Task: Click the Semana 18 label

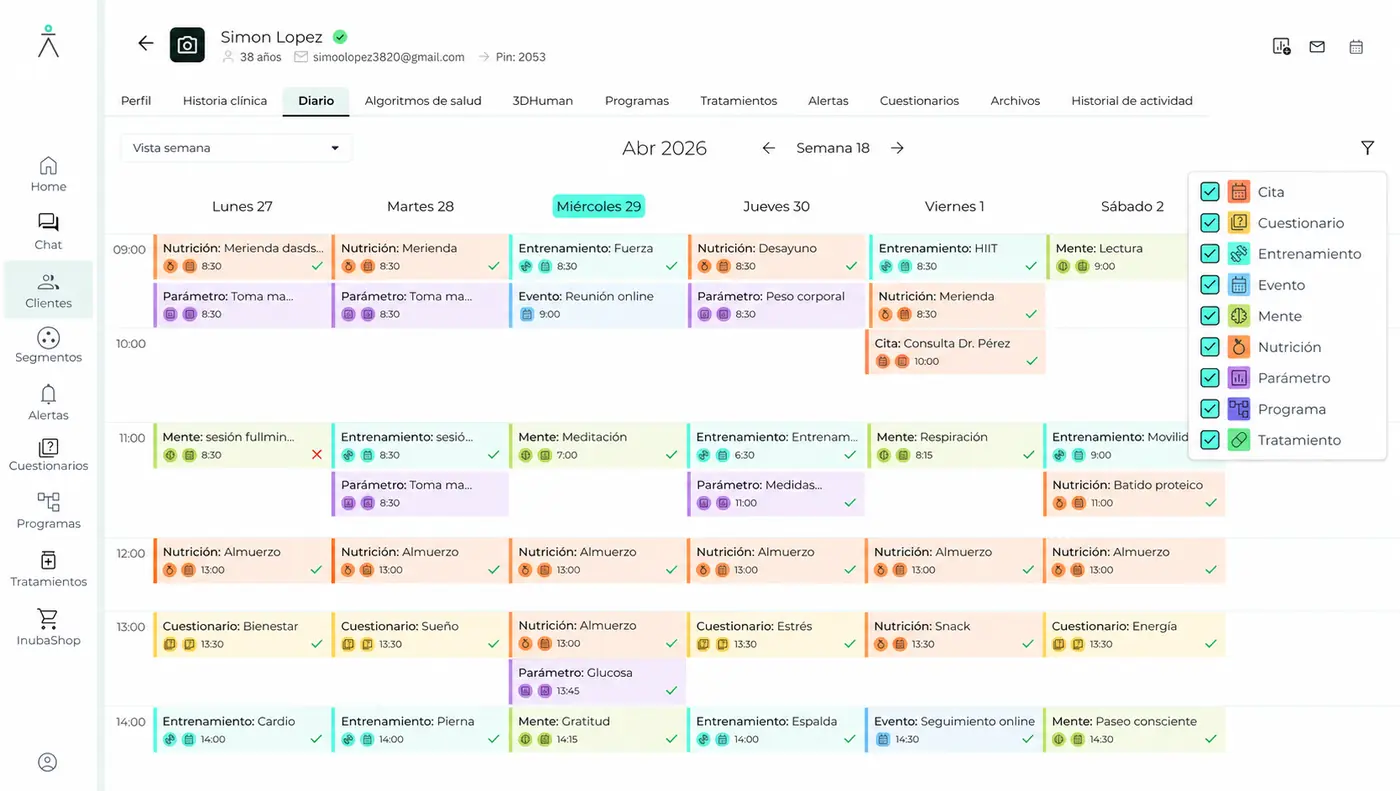Action: pos(833,148)
